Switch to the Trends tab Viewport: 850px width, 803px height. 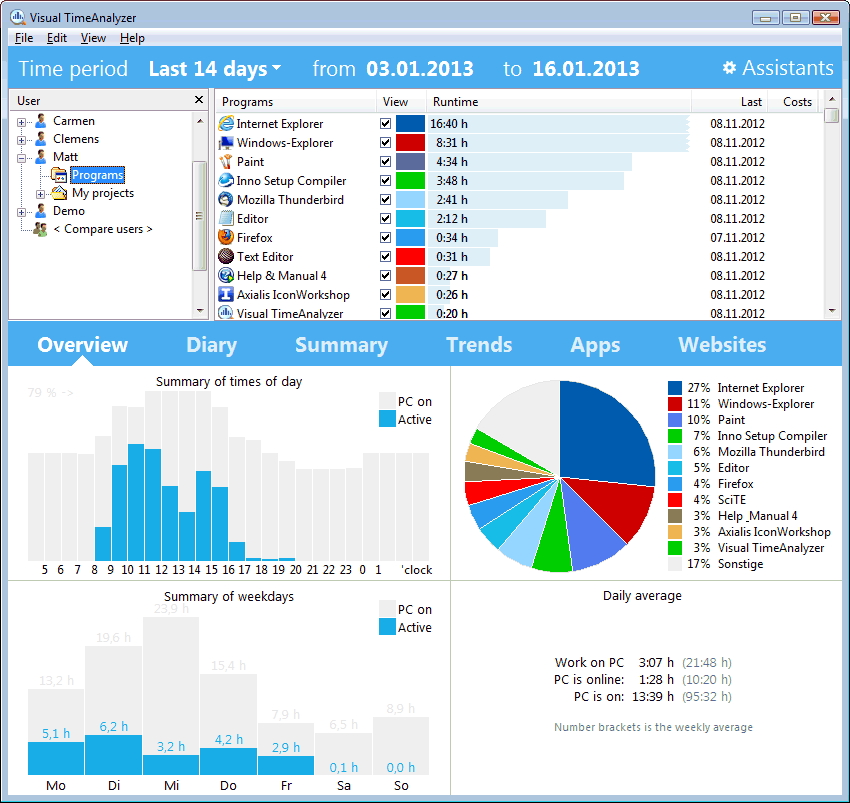pyautogui.click(x=478, y=344)
